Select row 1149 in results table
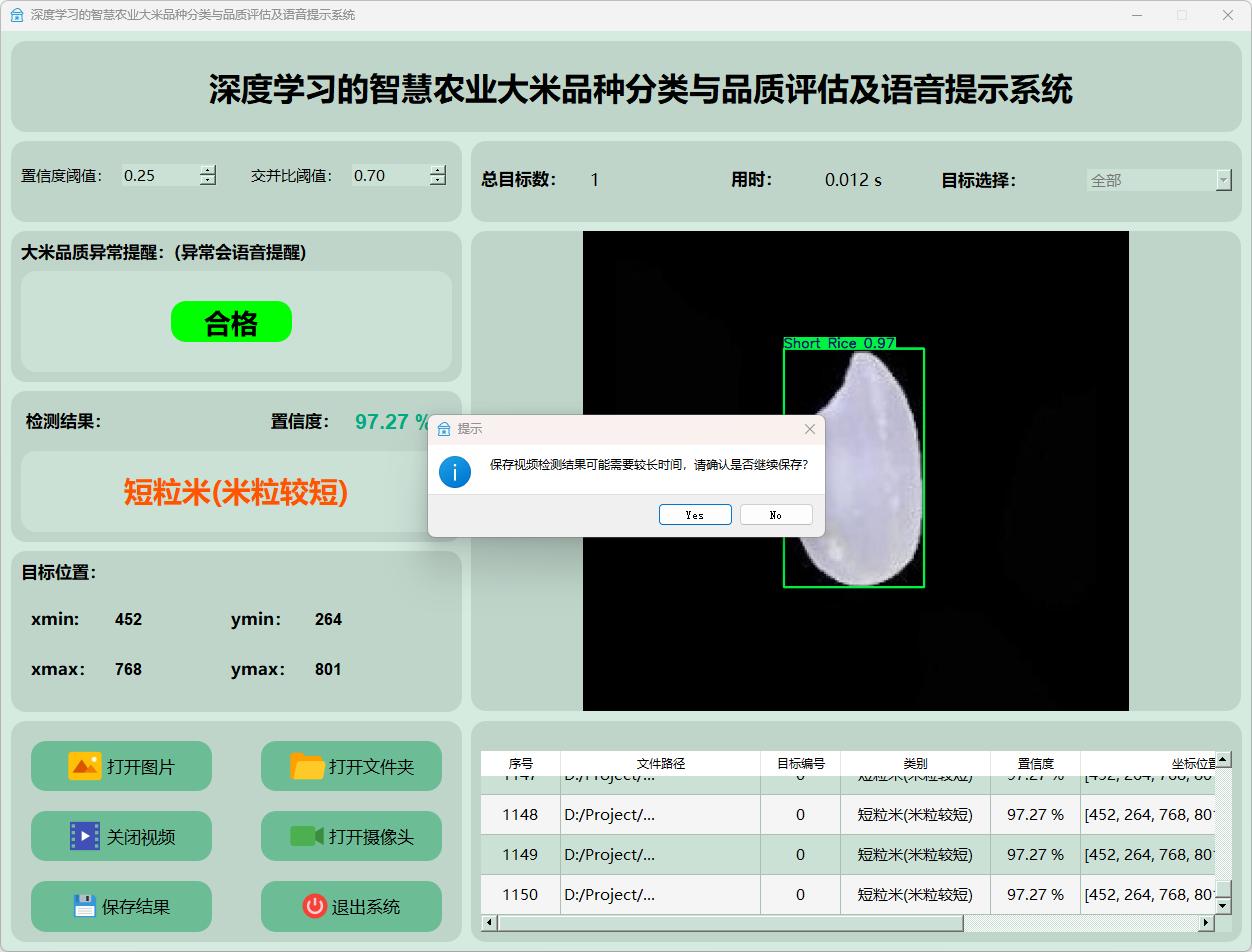The image size is (1252, 952). click(520, 854)
